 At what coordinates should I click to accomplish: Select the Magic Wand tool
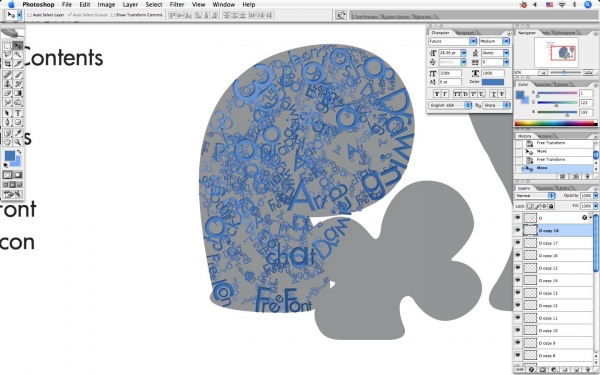click(x=18, y=55)
